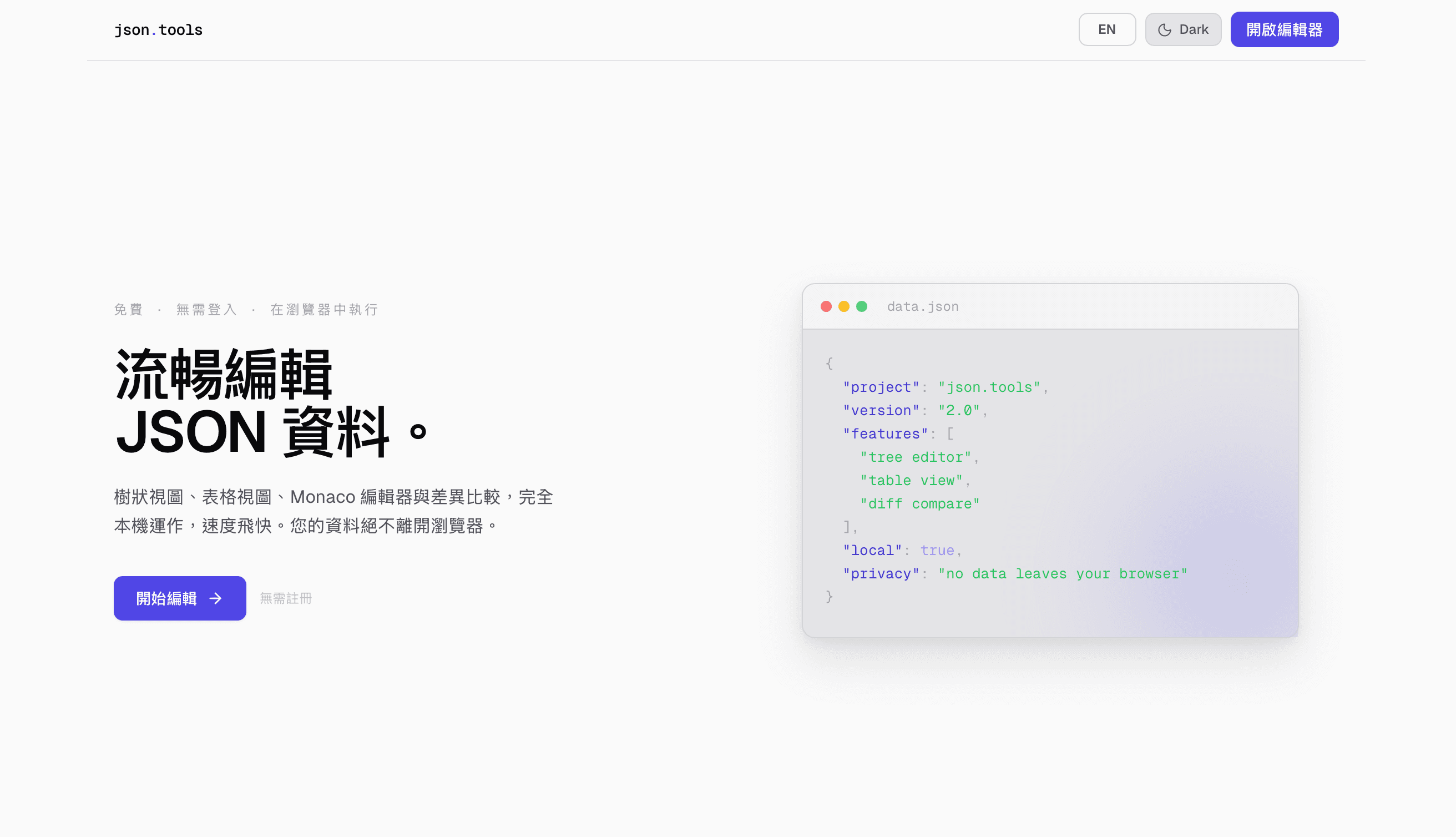Click the "json.tools" string value

(989, 387)
